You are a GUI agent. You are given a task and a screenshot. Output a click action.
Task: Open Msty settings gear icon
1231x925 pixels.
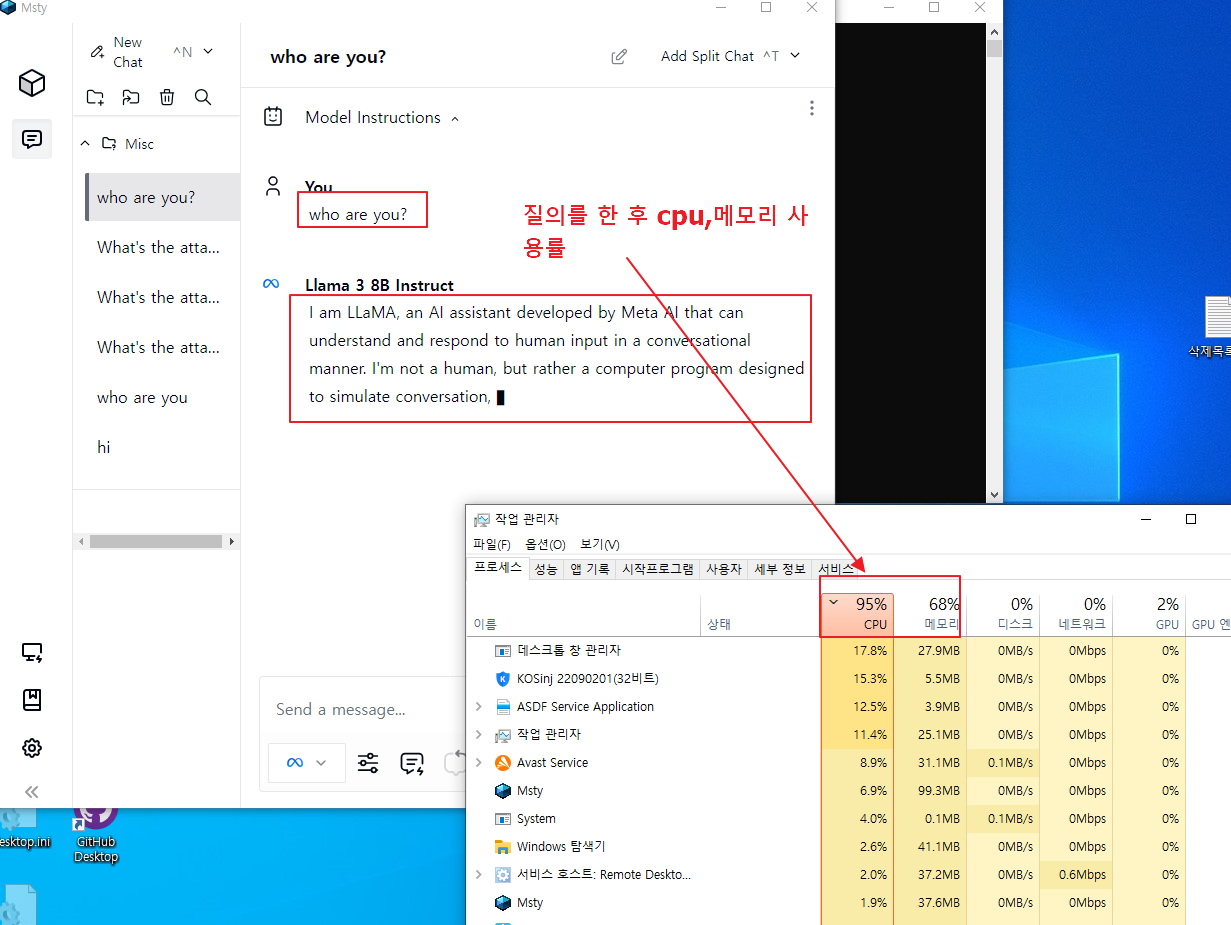(x=32, y=748)
